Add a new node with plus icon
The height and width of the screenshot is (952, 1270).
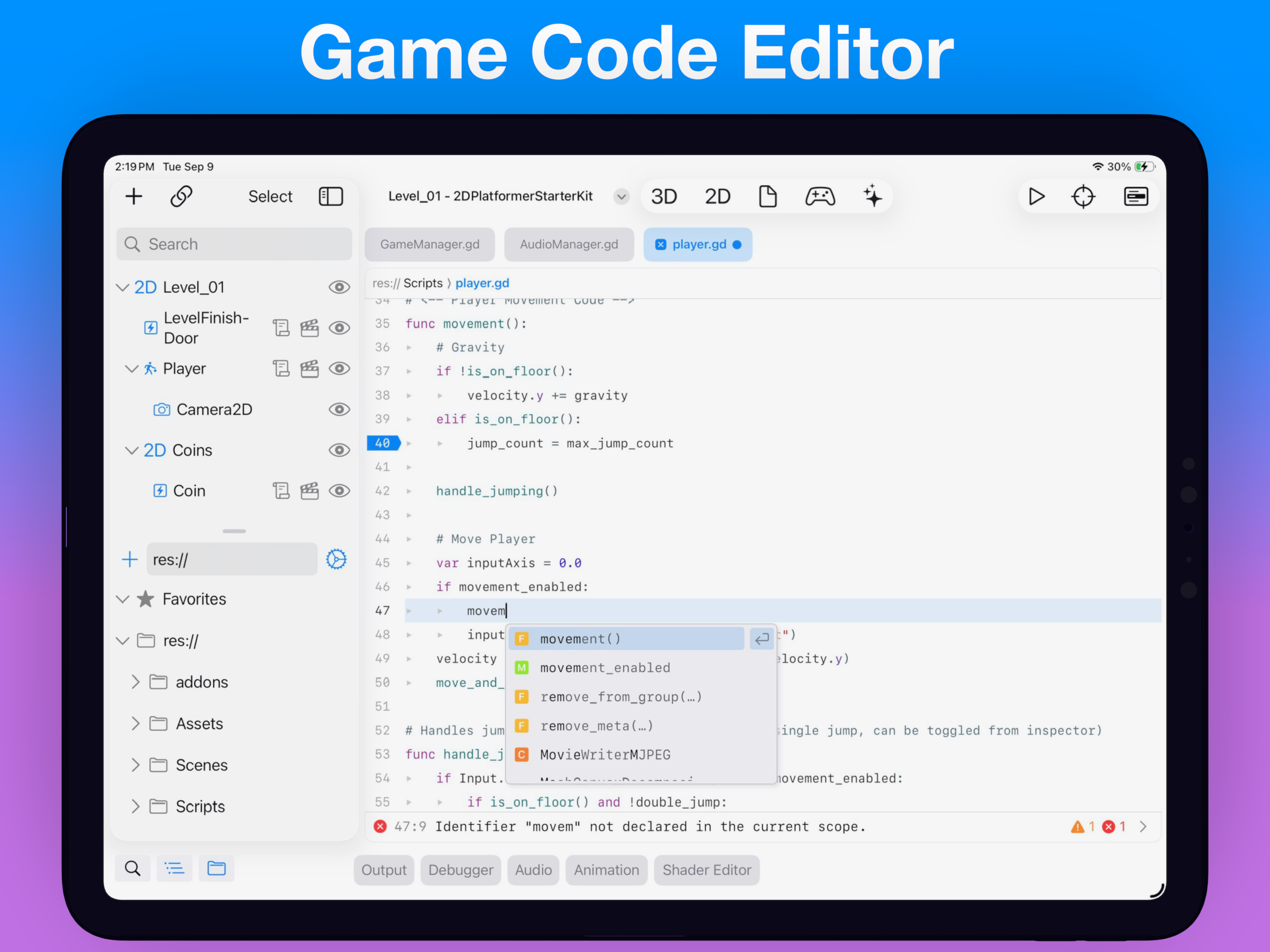coord(134,196)
